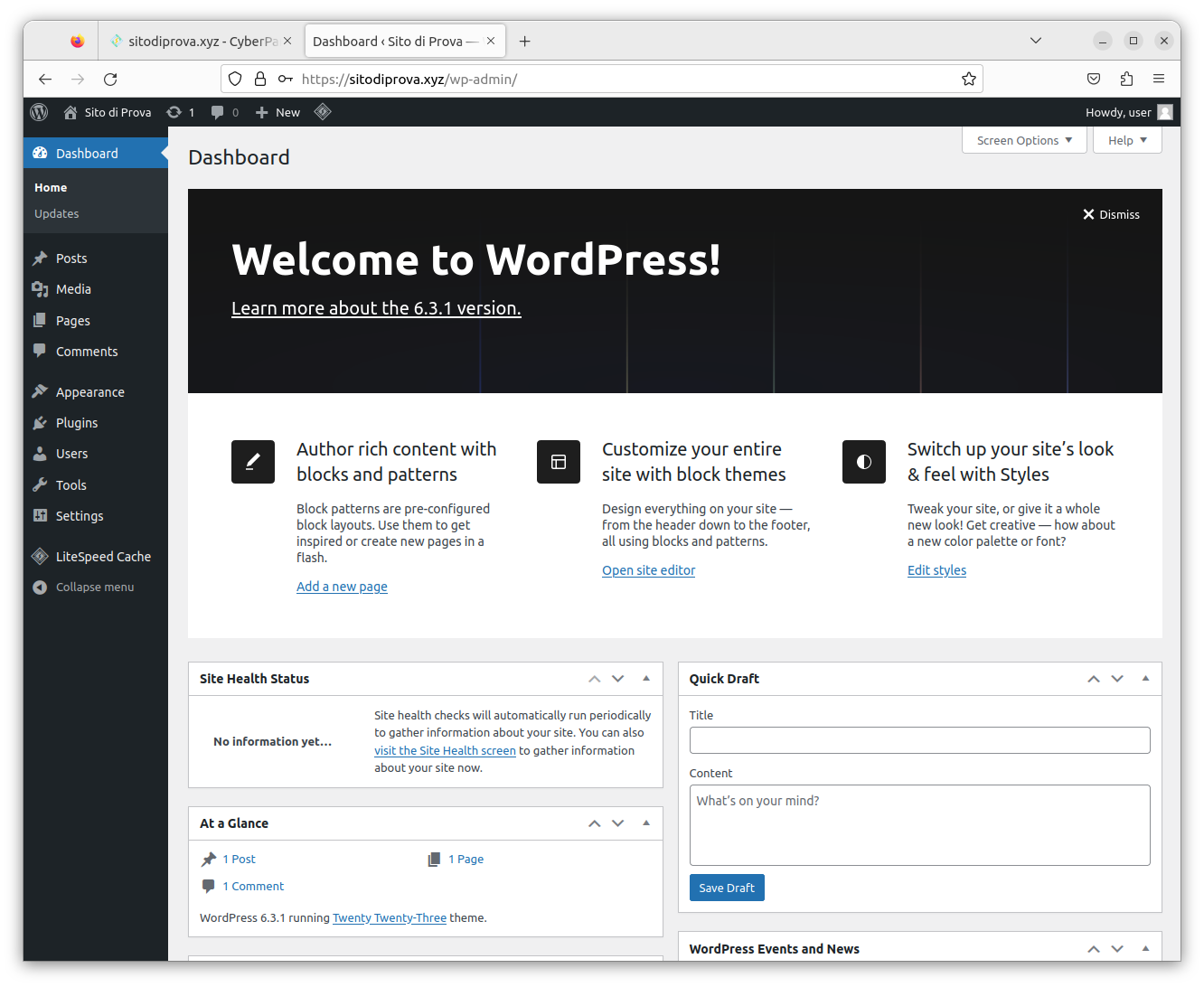Go to Updates submenu

click(x=56, y=214)
